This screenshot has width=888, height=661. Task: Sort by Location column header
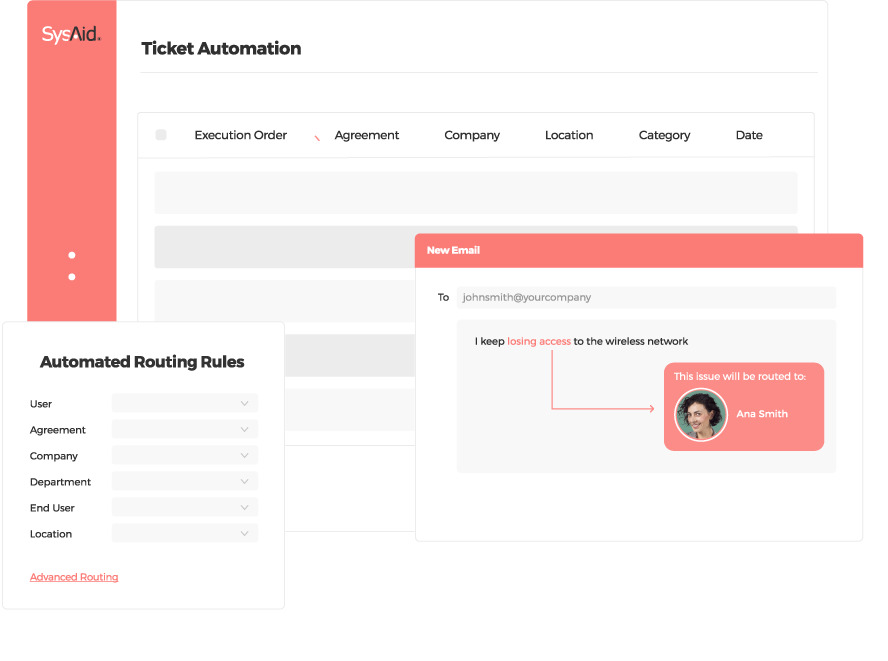[x=569, y=135]
